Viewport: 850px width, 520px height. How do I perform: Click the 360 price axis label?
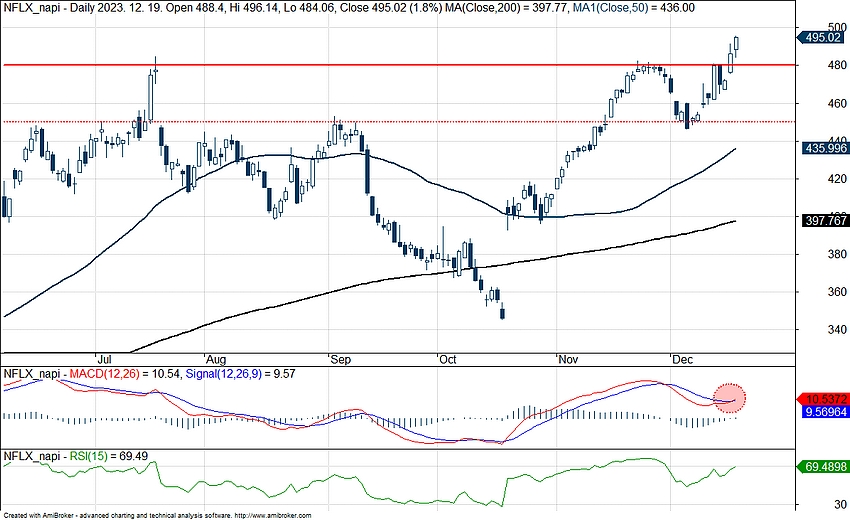pos(837,292)
